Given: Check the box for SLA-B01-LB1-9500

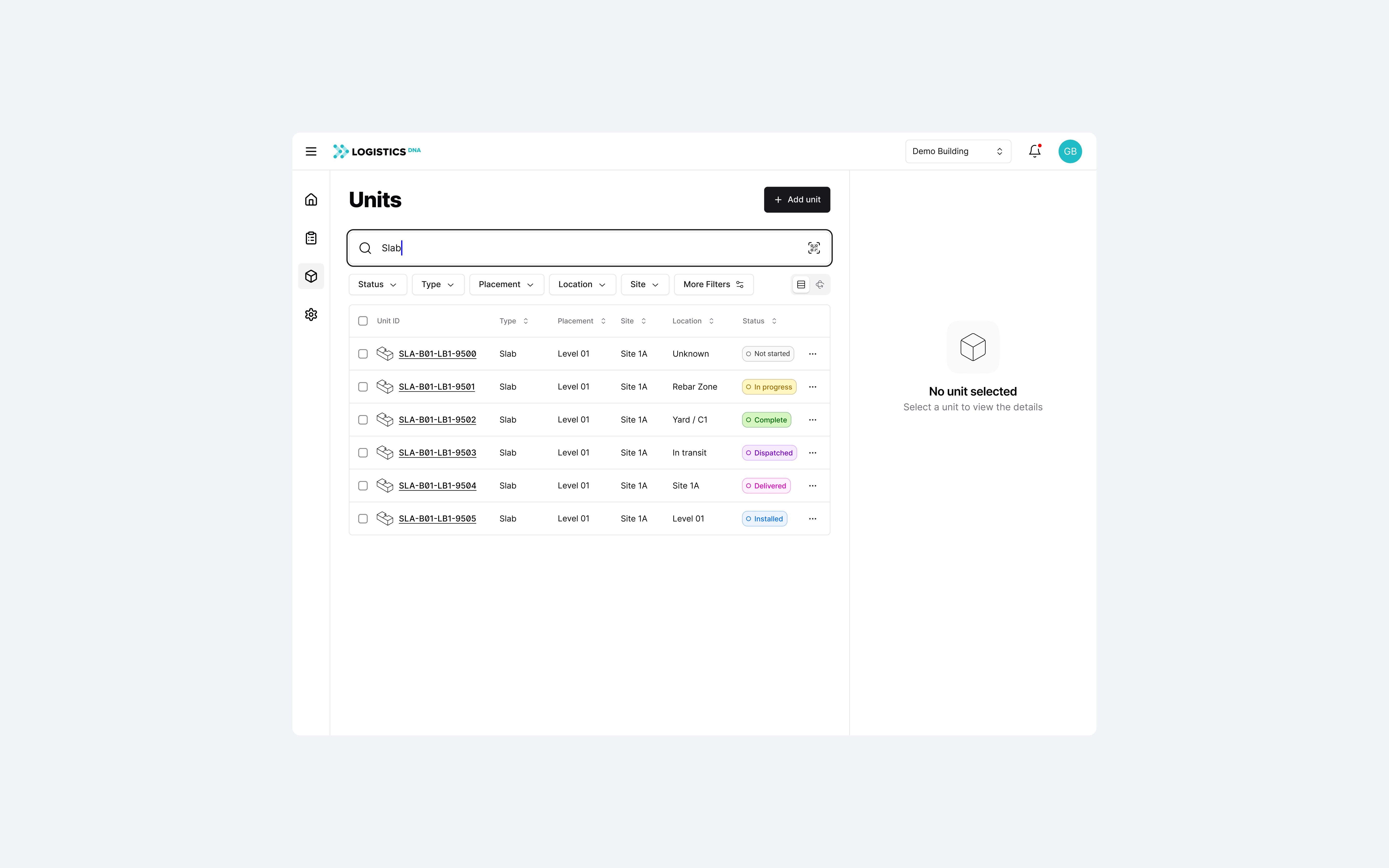Looking at the screenshot, I should 363,354.
